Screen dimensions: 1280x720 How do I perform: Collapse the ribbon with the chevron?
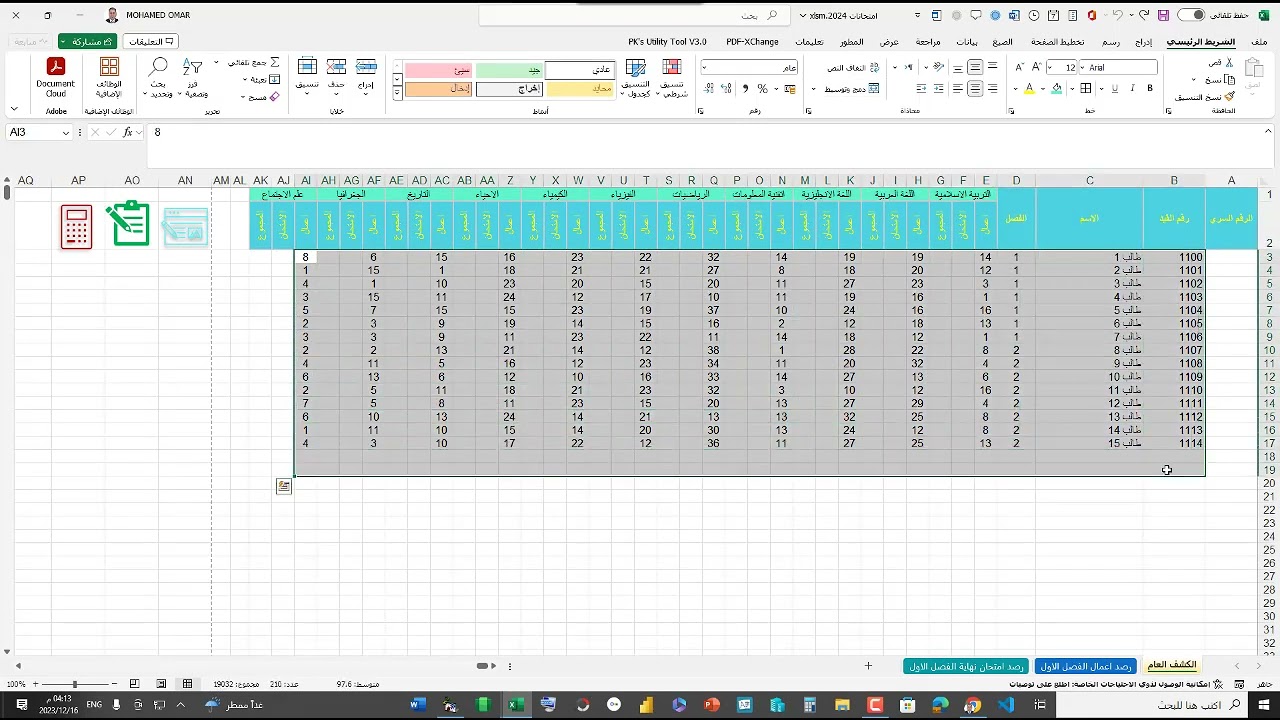[x=14, y=109]
